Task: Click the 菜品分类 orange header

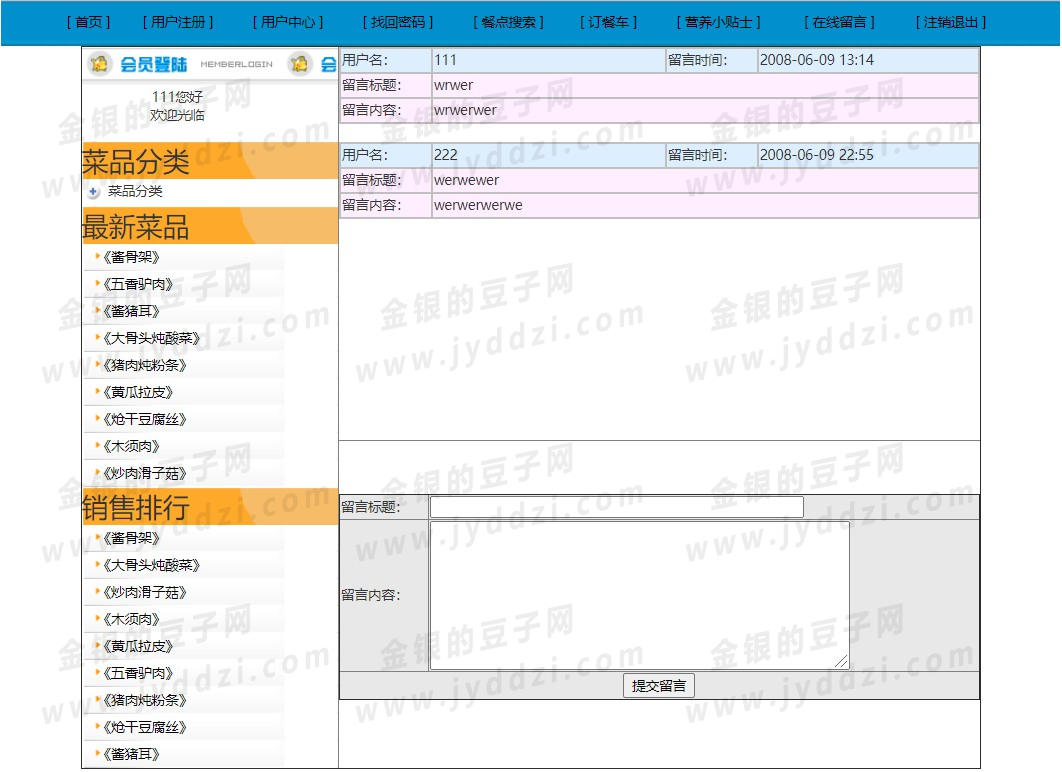Action: [x=210, y=161]
